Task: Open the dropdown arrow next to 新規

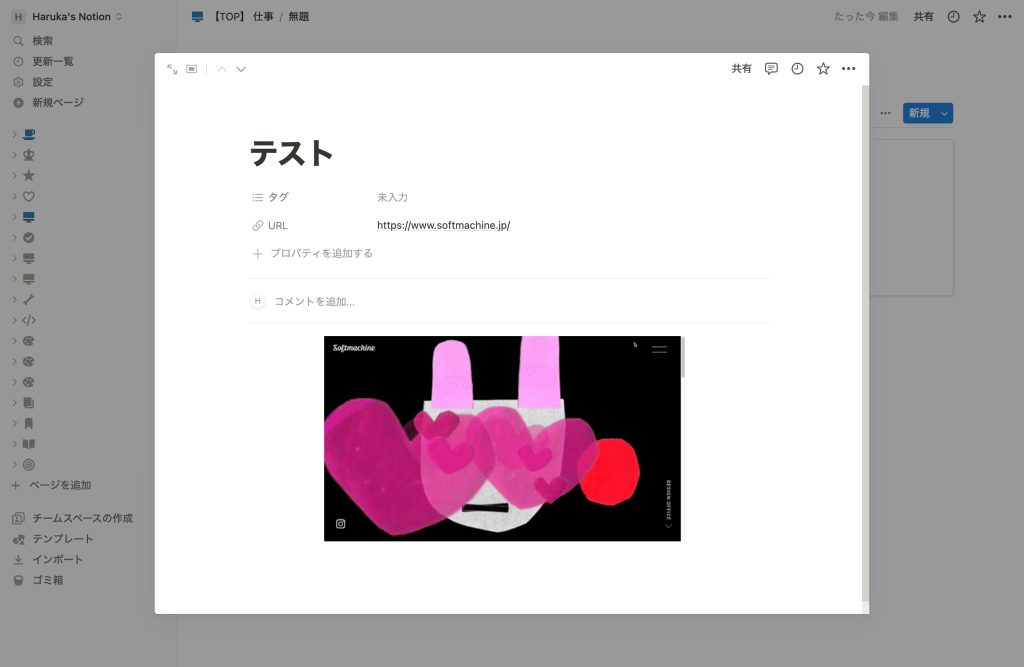Action: tap(944, 113)
